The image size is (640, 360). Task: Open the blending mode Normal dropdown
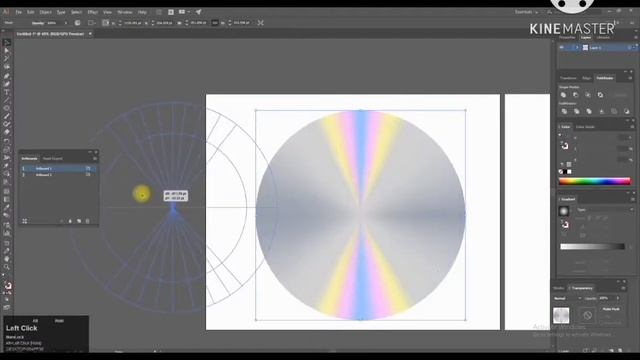567,298
